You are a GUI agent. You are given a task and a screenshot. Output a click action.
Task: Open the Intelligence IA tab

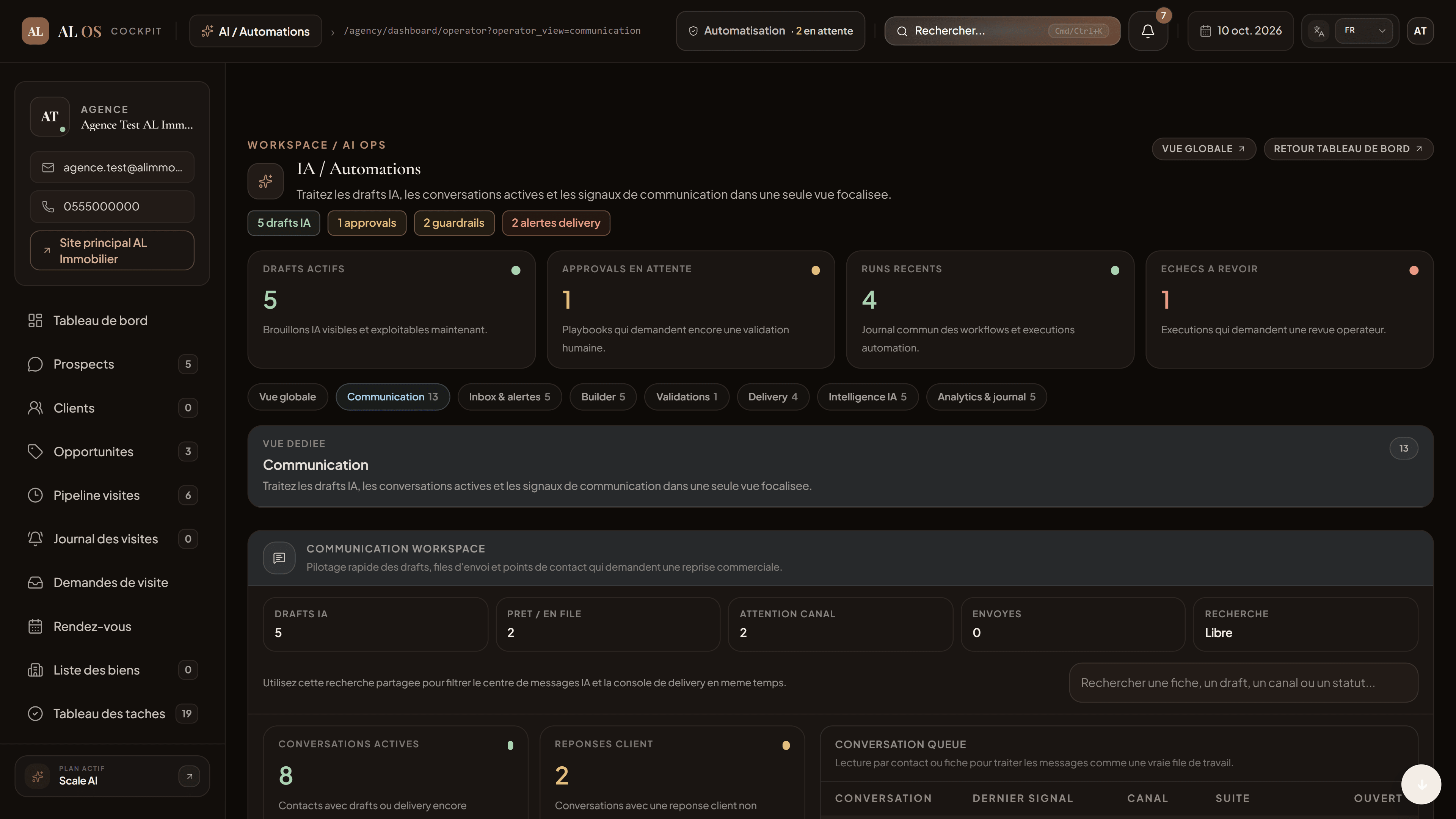click(868, 397)
